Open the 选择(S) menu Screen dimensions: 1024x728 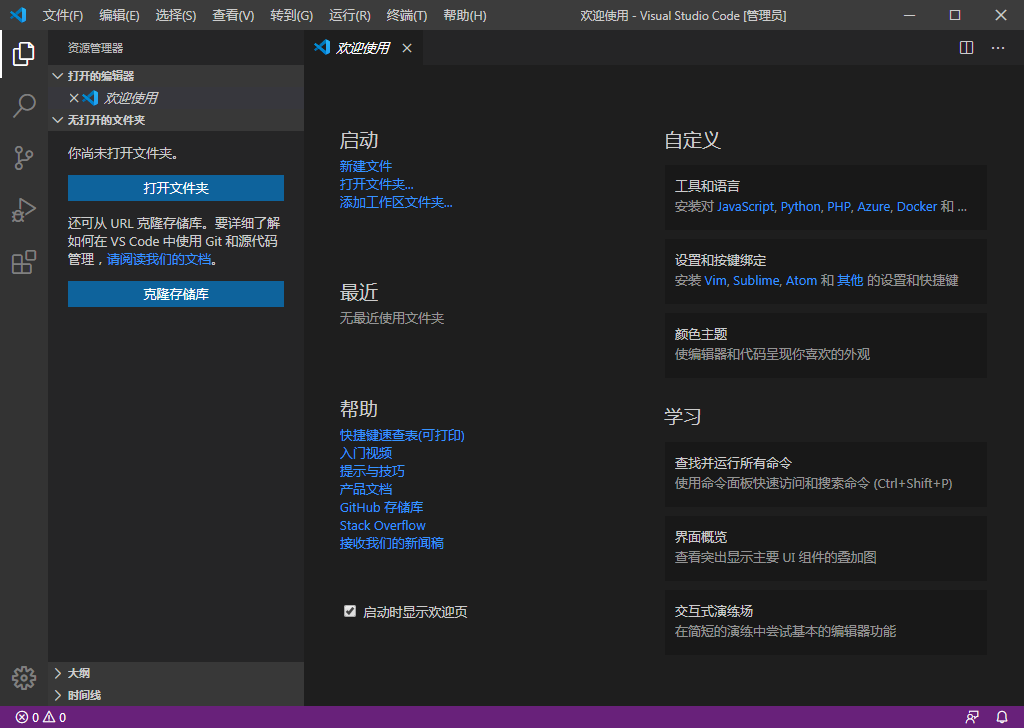(176, 15)
